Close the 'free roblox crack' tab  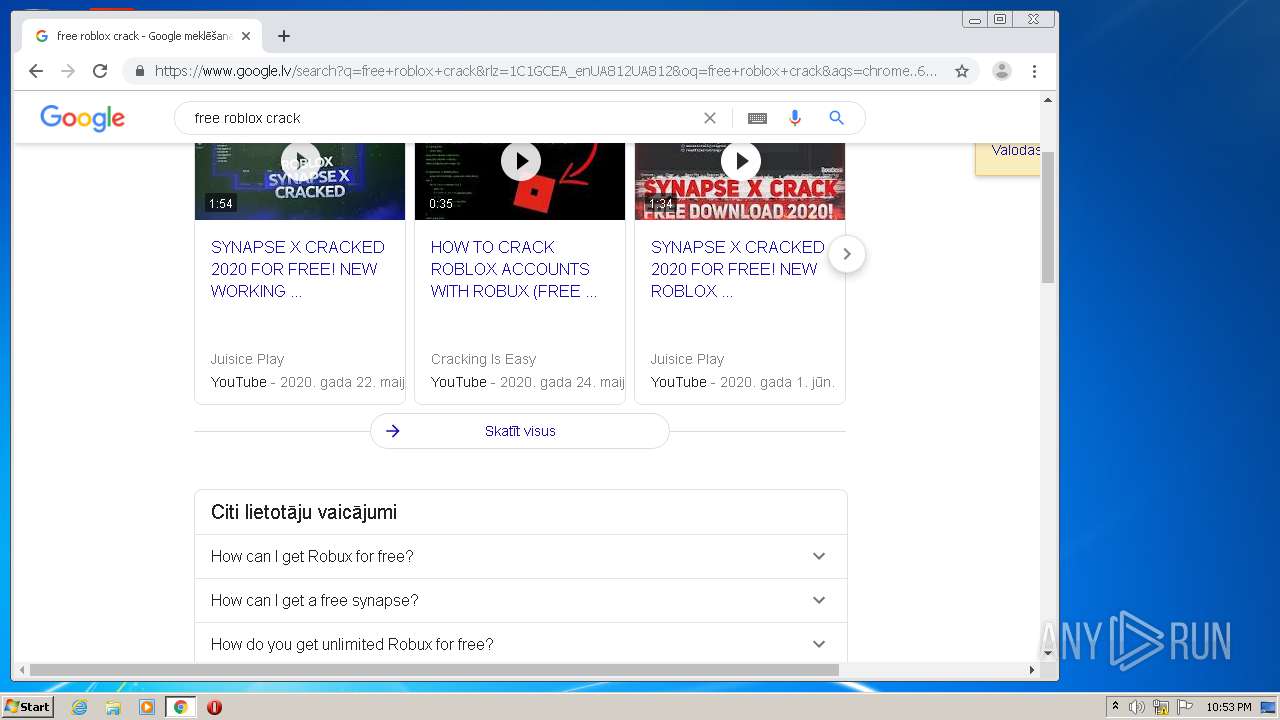coord(246,36)
